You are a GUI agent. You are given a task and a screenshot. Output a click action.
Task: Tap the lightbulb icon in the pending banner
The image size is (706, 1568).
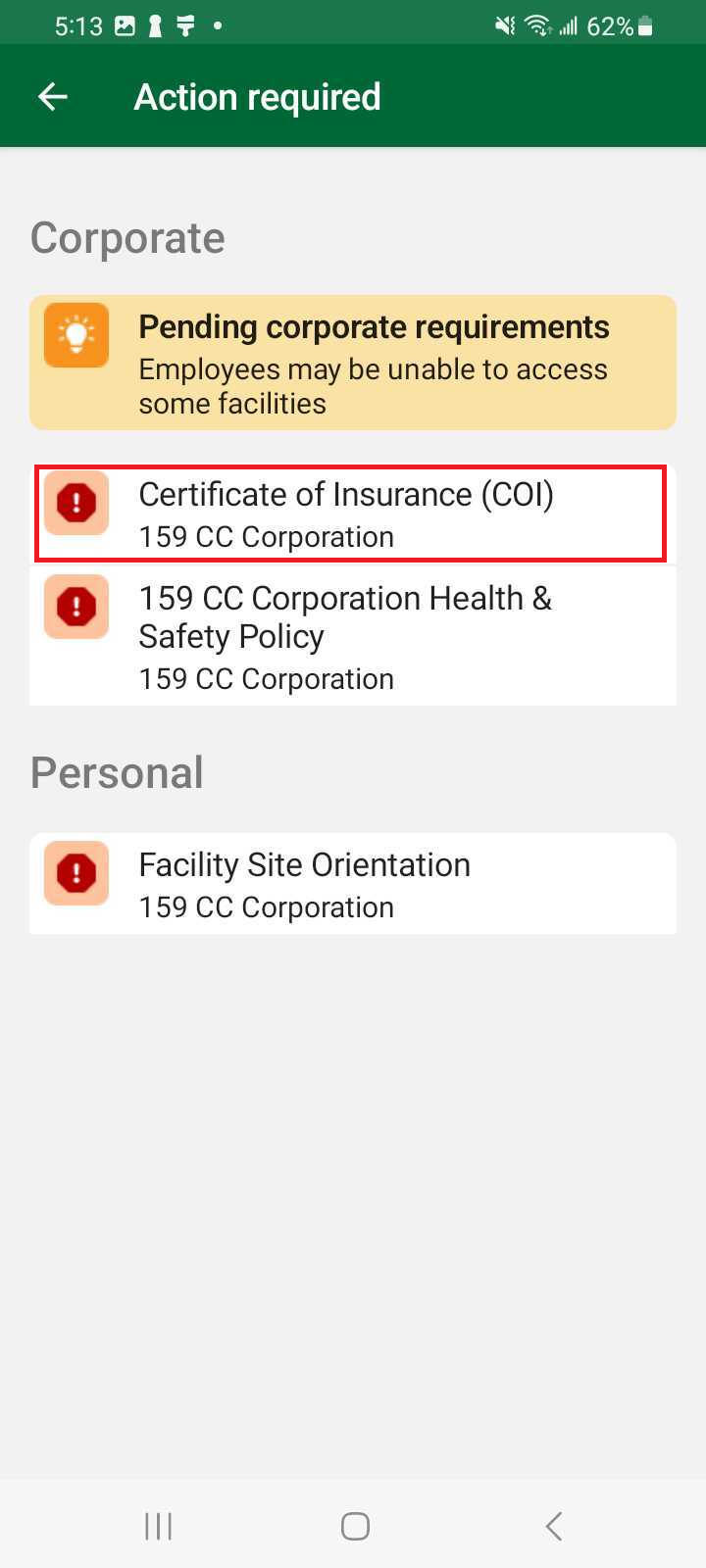coord(76,336)
